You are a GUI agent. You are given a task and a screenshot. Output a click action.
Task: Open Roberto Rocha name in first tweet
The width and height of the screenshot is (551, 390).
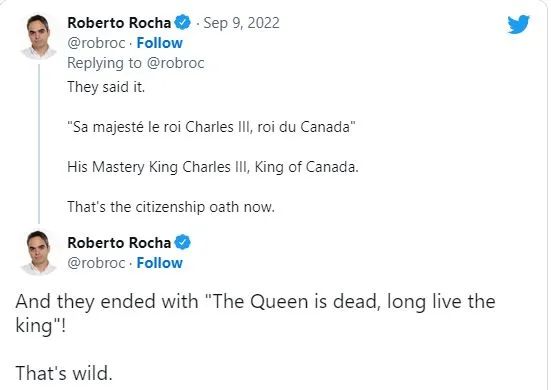point(119,23)
